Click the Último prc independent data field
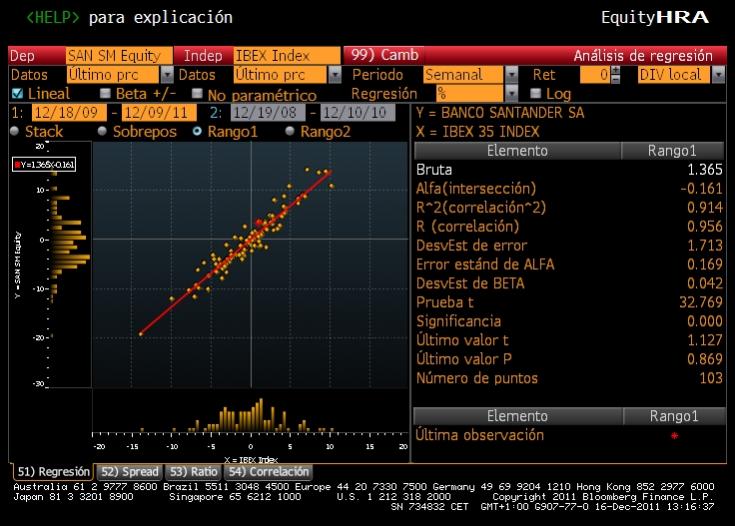 [x=281, y=75]
